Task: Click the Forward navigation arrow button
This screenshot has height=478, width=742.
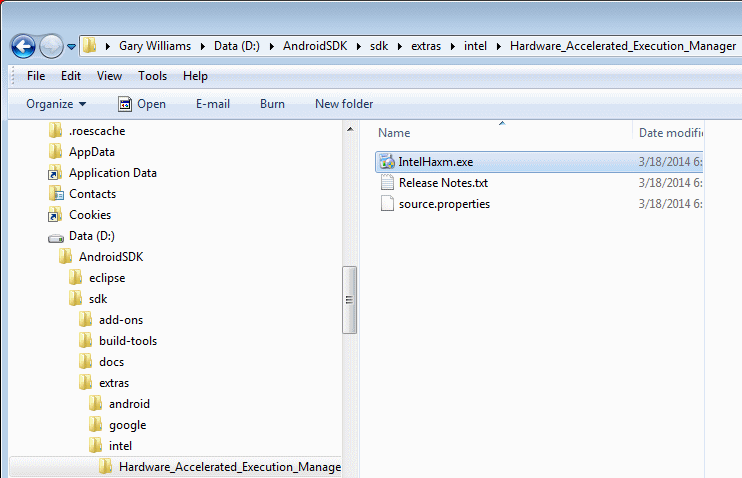Action: [x=51, y=46]
